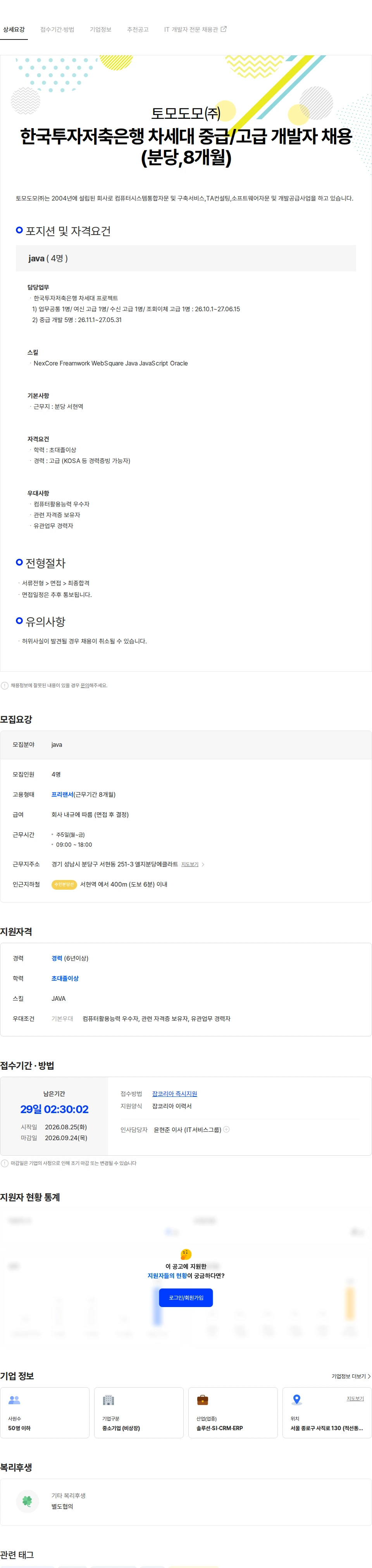Click the info icon beside 마감일 notice

click(x=5, y=1163)
